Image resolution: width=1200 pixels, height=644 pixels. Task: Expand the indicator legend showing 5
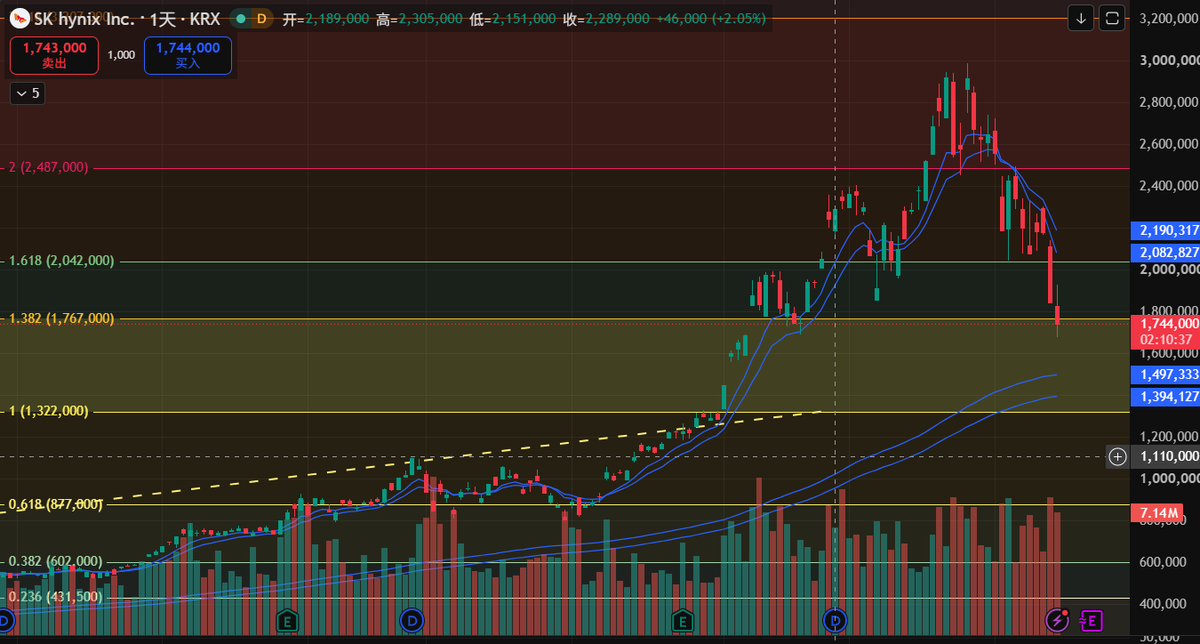[x=27, y=93]
